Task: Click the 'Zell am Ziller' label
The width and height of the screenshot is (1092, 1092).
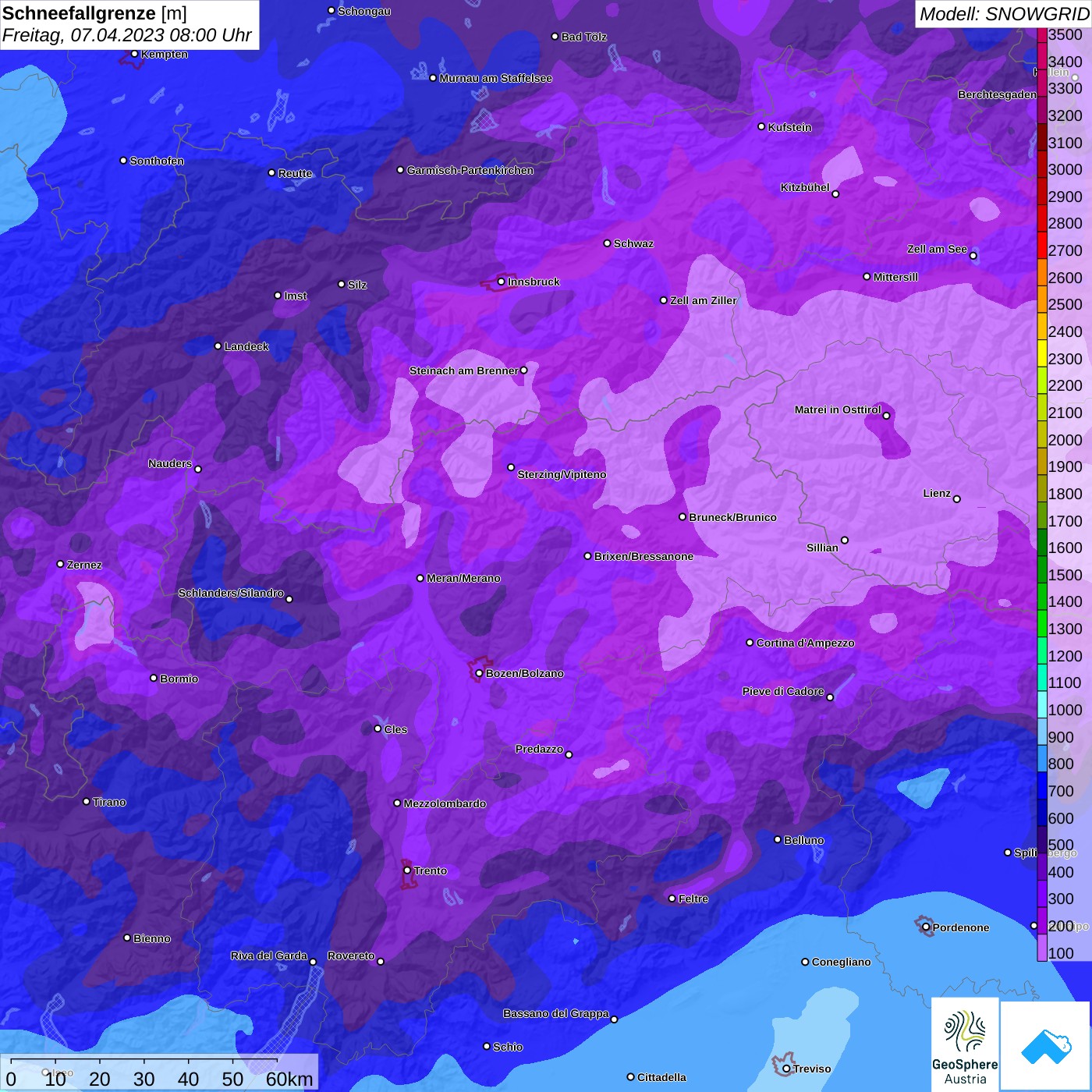Action: click(x=704, y=300)
